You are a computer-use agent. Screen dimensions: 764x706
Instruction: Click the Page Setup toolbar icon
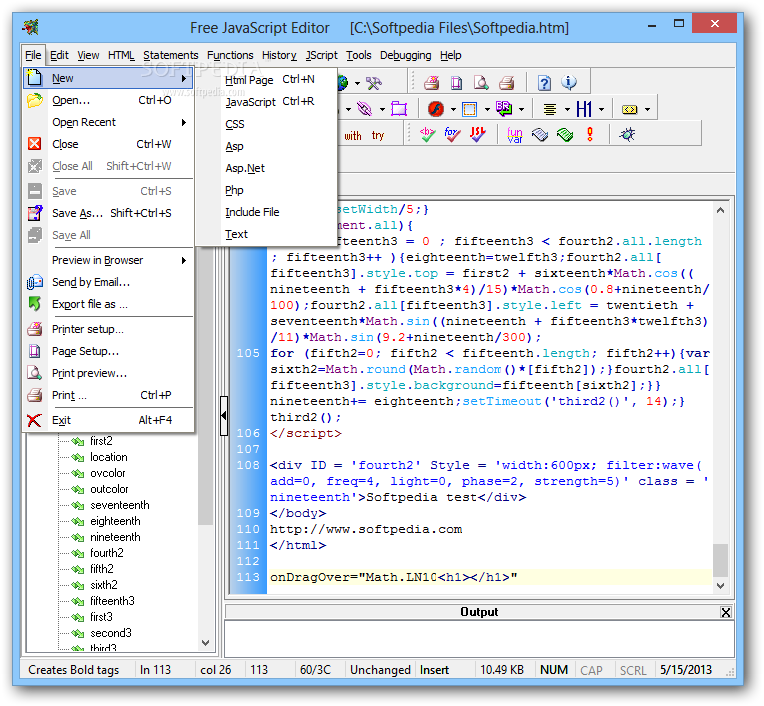pyautogui.click(x=457, y=82)
